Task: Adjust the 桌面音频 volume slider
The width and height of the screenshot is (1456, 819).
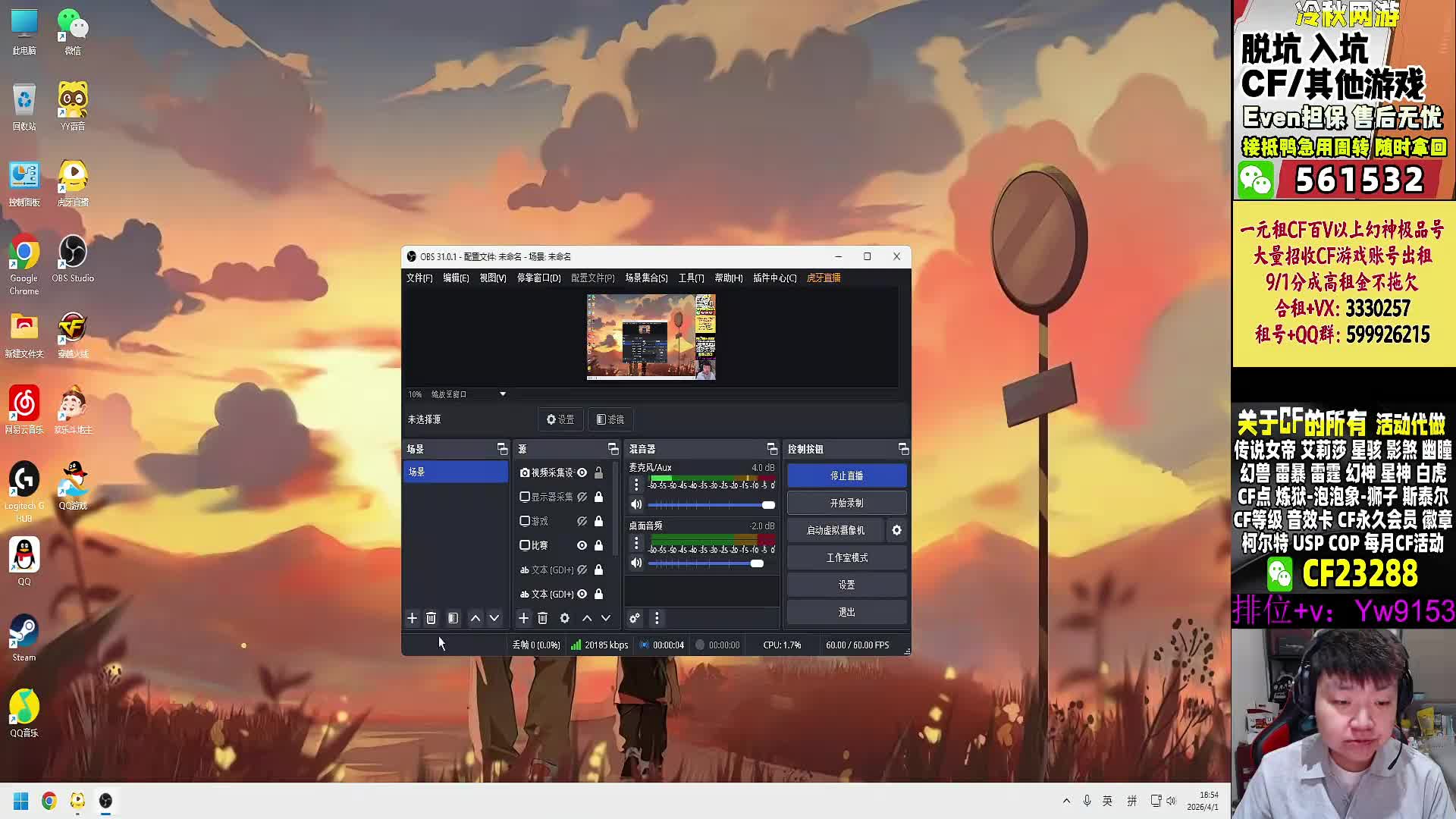Action: [756, 563]
